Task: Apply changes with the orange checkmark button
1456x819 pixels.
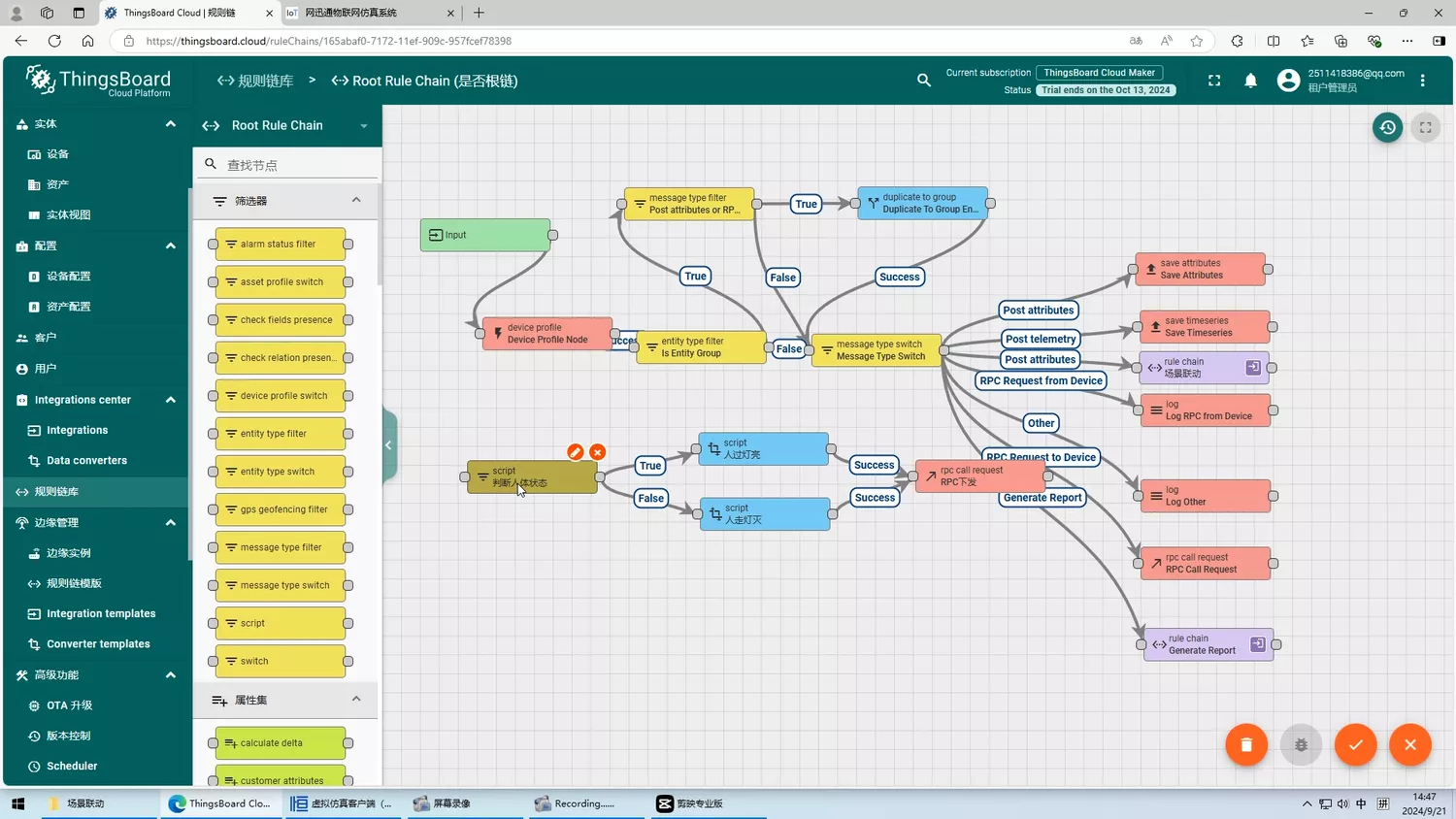Action: [1355, 744]
